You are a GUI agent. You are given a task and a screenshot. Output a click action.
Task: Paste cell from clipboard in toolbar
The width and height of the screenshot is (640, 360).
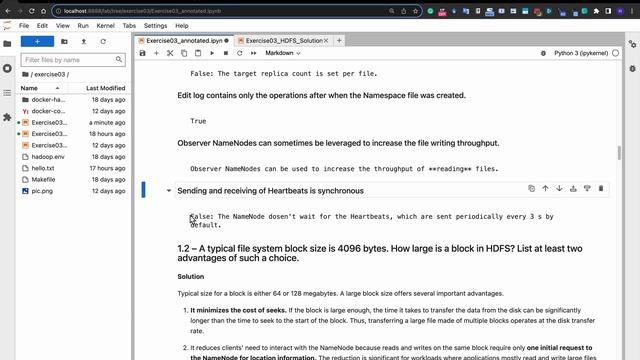click(198, 53)
